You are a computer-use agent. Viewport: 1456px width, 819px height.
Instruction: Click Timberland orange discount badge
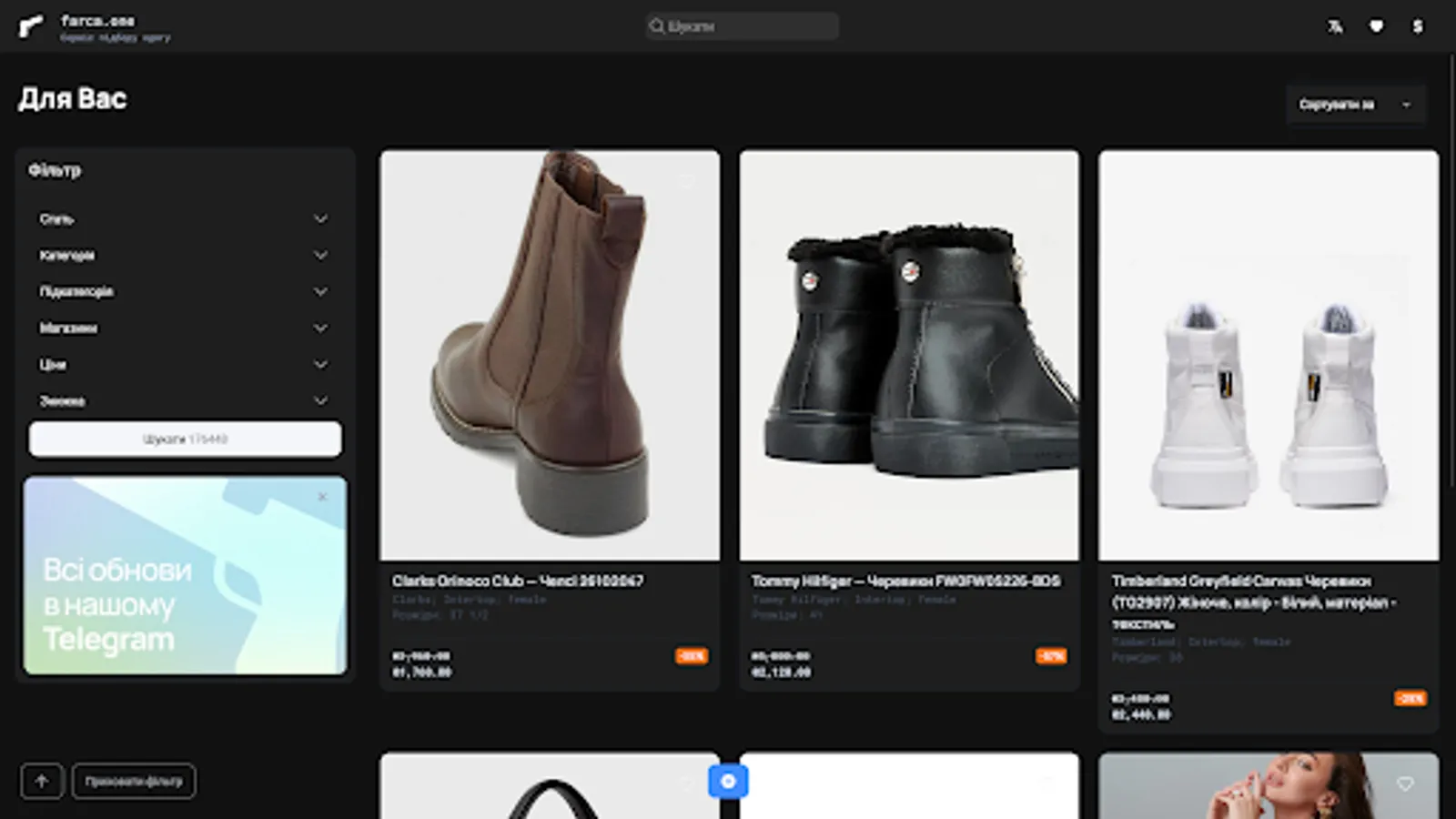pos(1410,698)
